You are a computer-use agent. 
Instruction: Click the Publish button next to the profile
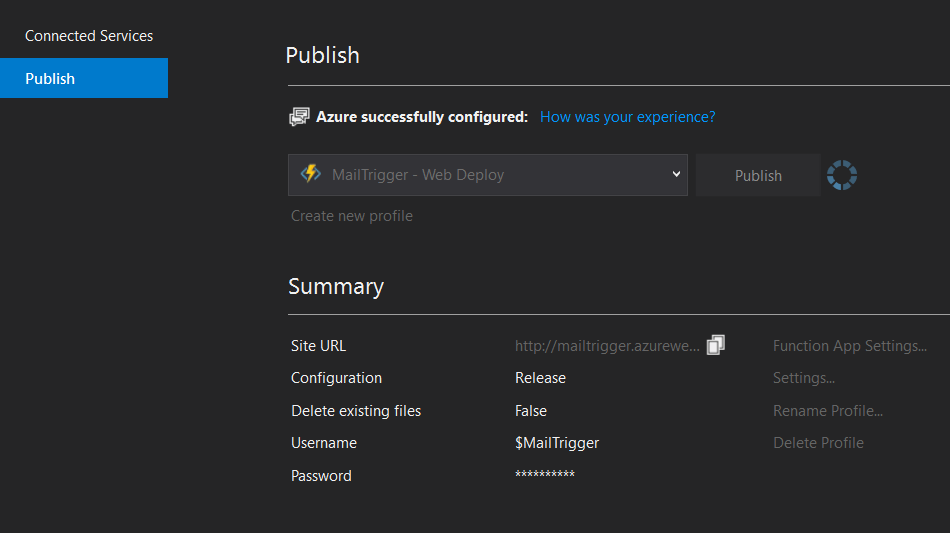(758, 175)
